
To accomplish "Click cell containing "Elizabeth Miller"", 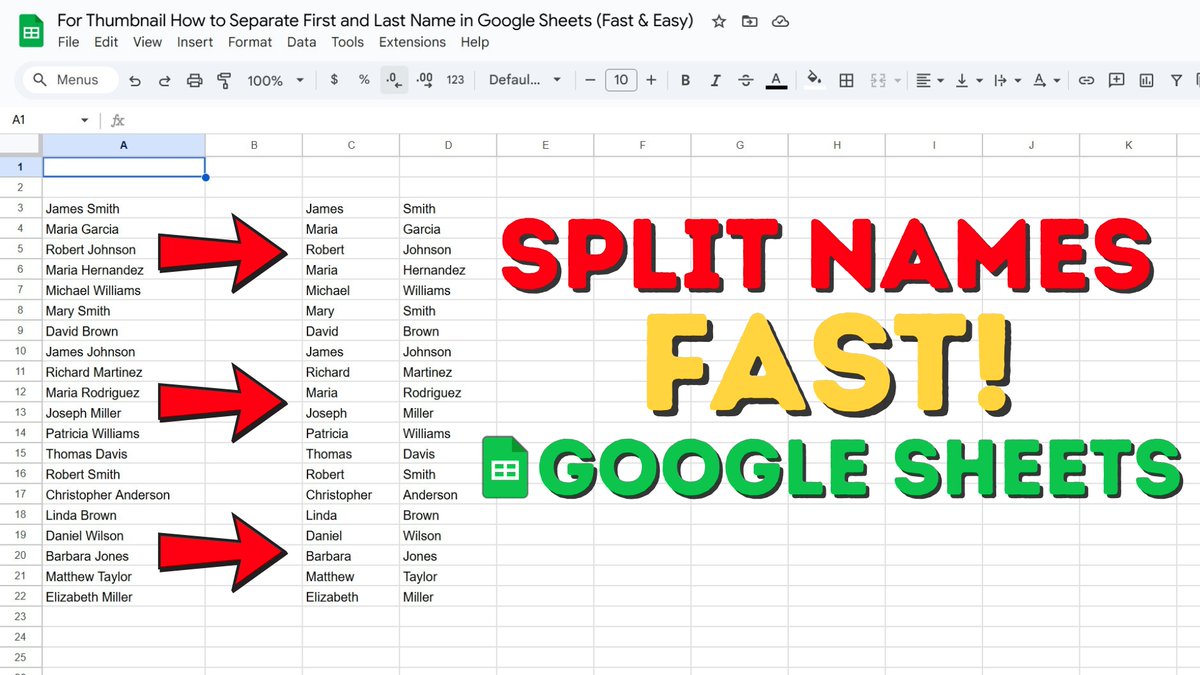I will (x=124, y=596).
